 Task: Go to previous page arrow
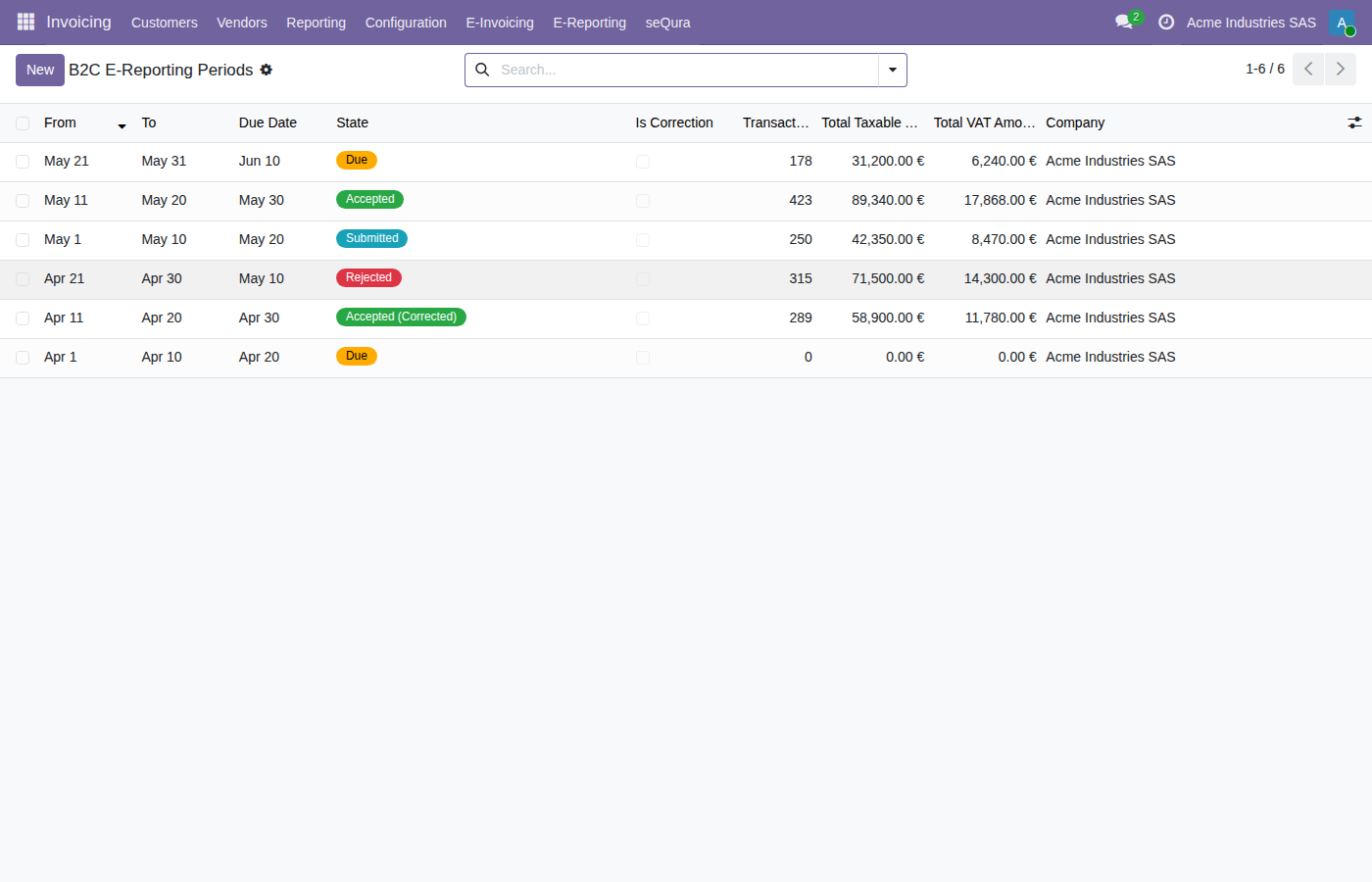click(1308, 70)
